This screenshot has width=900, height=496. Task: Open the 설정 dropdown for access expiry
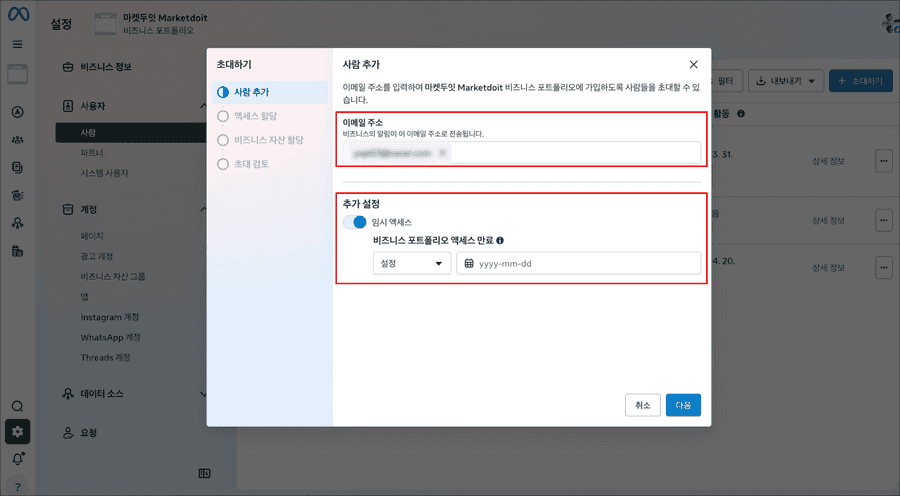(x=412, y=264)
